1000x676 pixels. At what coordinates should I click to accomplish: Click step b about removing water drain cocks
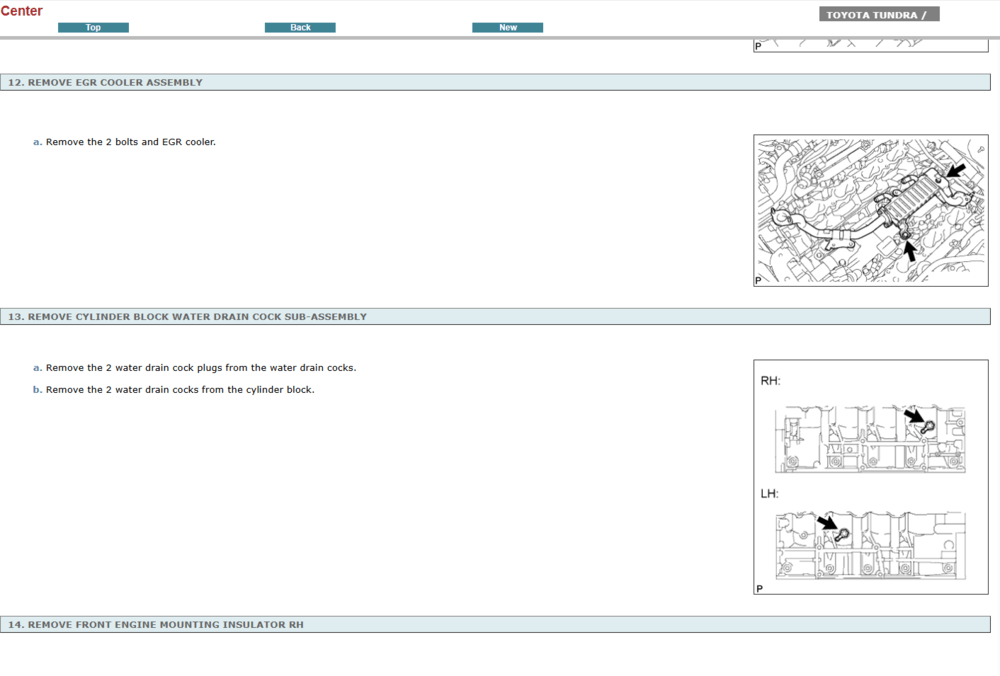(x=180, y=390)
